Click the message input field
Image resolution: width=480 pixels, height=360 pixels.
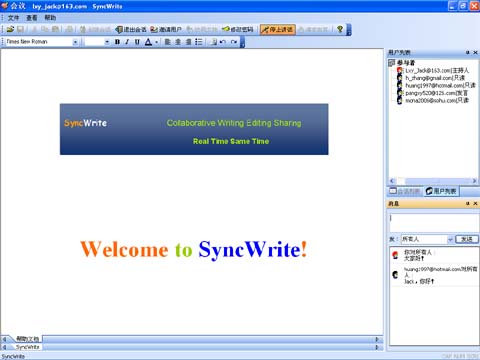click(x=434, y=222)
